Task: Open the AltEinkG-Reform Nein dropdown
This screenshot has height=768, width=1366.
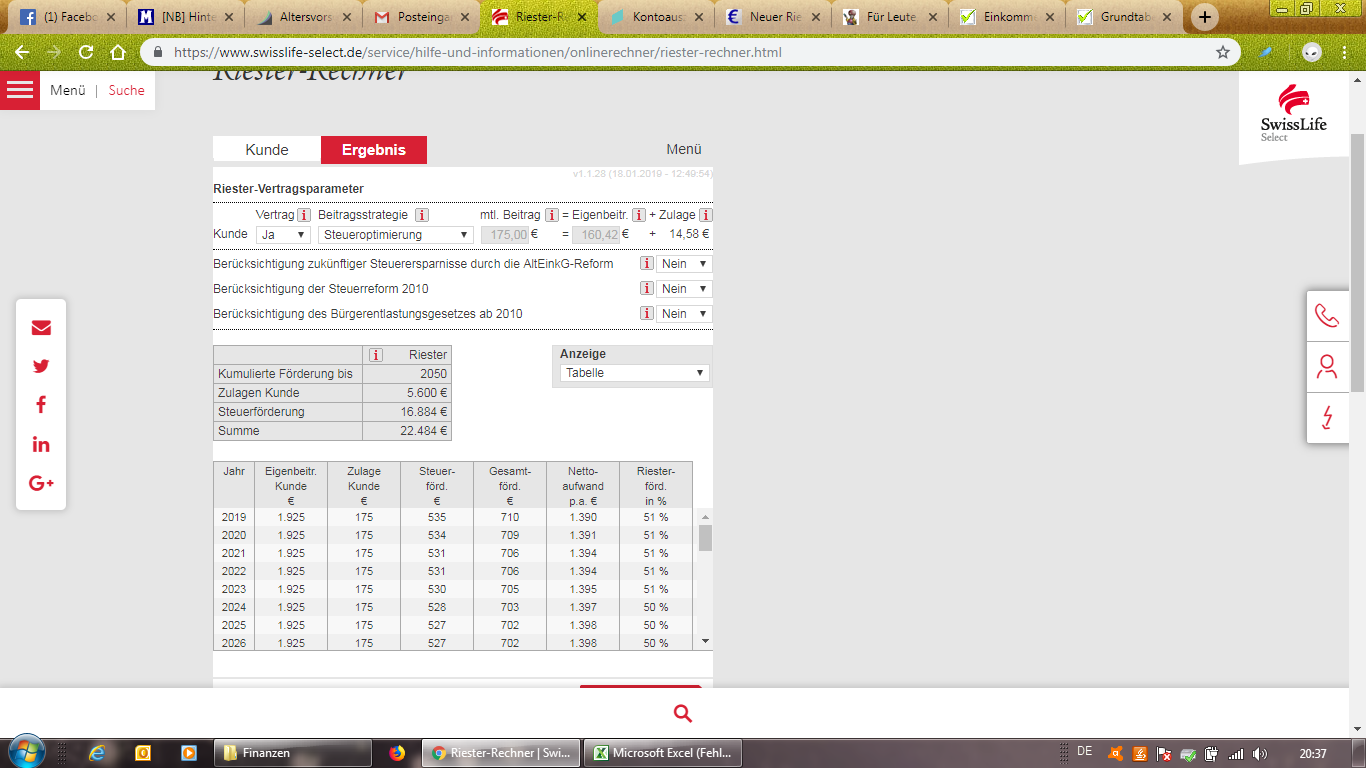Action: click(x=684, y=264)
